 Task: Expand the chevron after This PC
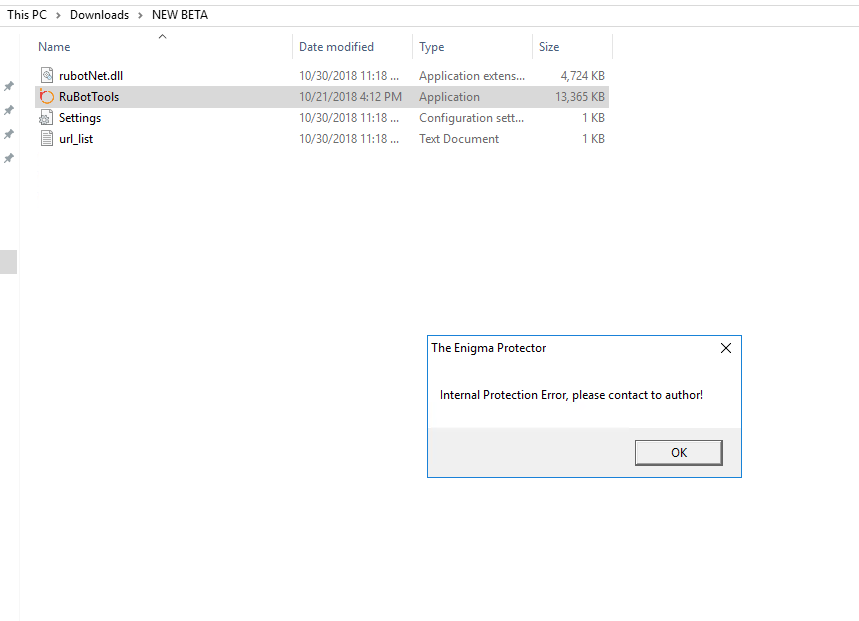(x=58, y=15)
